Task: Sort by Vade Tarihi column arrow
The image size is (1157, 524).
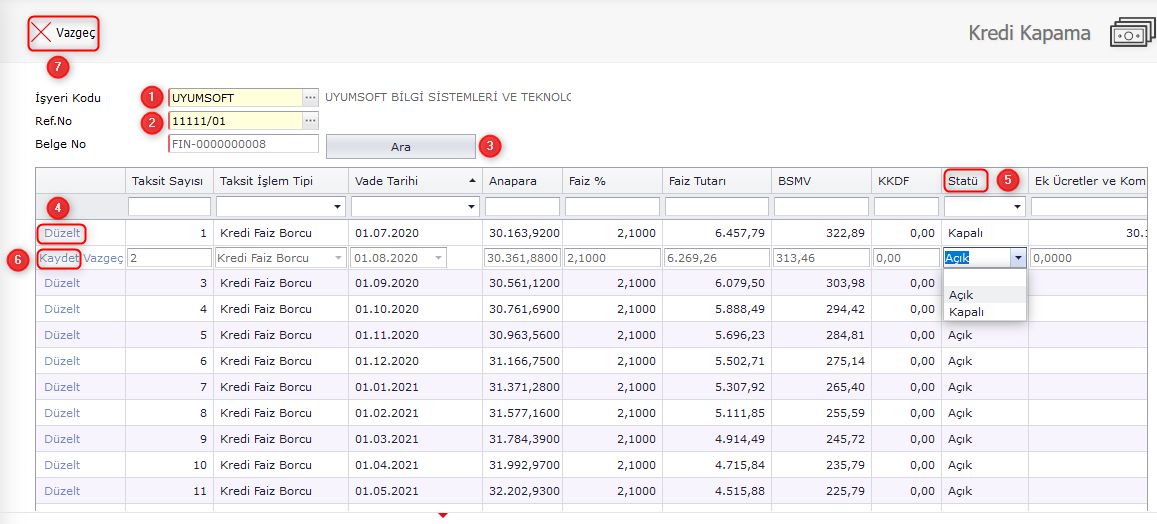Action: point(472,181)
